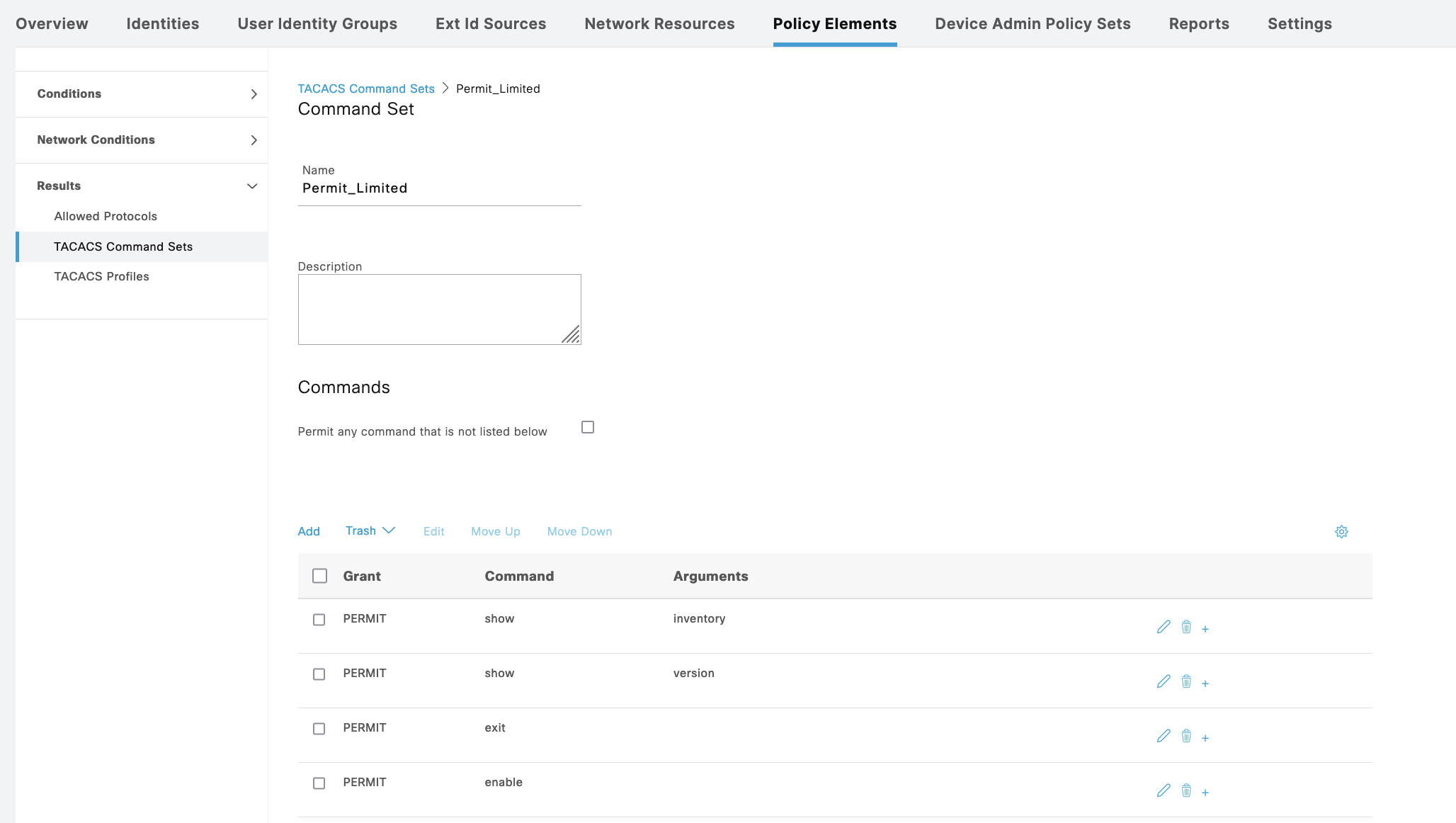Click pencil edit icon for show inventory row
The width and height of the screenshot is (1456, 823).
click(1164, 627)
